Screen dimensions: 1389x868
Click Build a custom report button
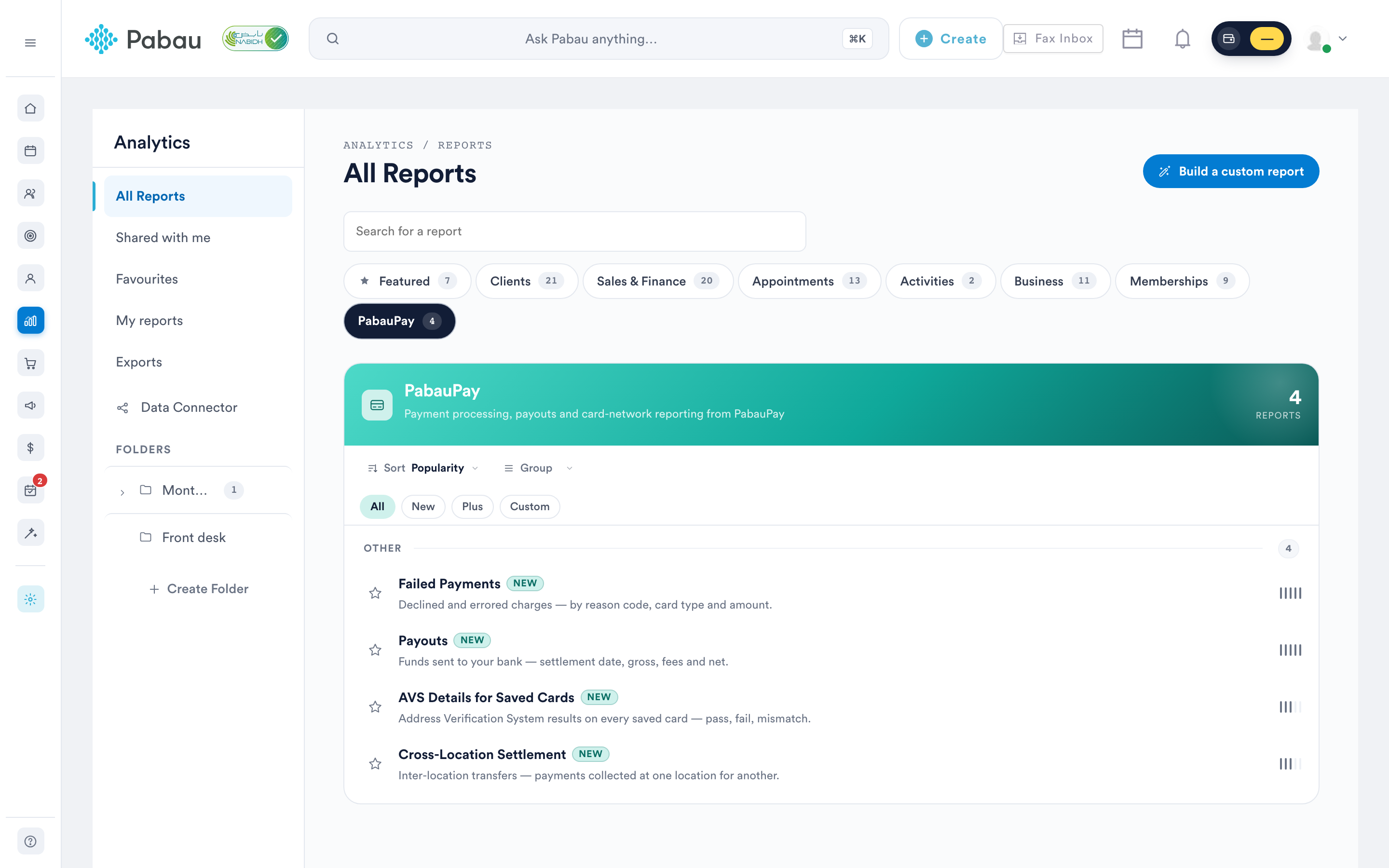[x=1231, y=171]
